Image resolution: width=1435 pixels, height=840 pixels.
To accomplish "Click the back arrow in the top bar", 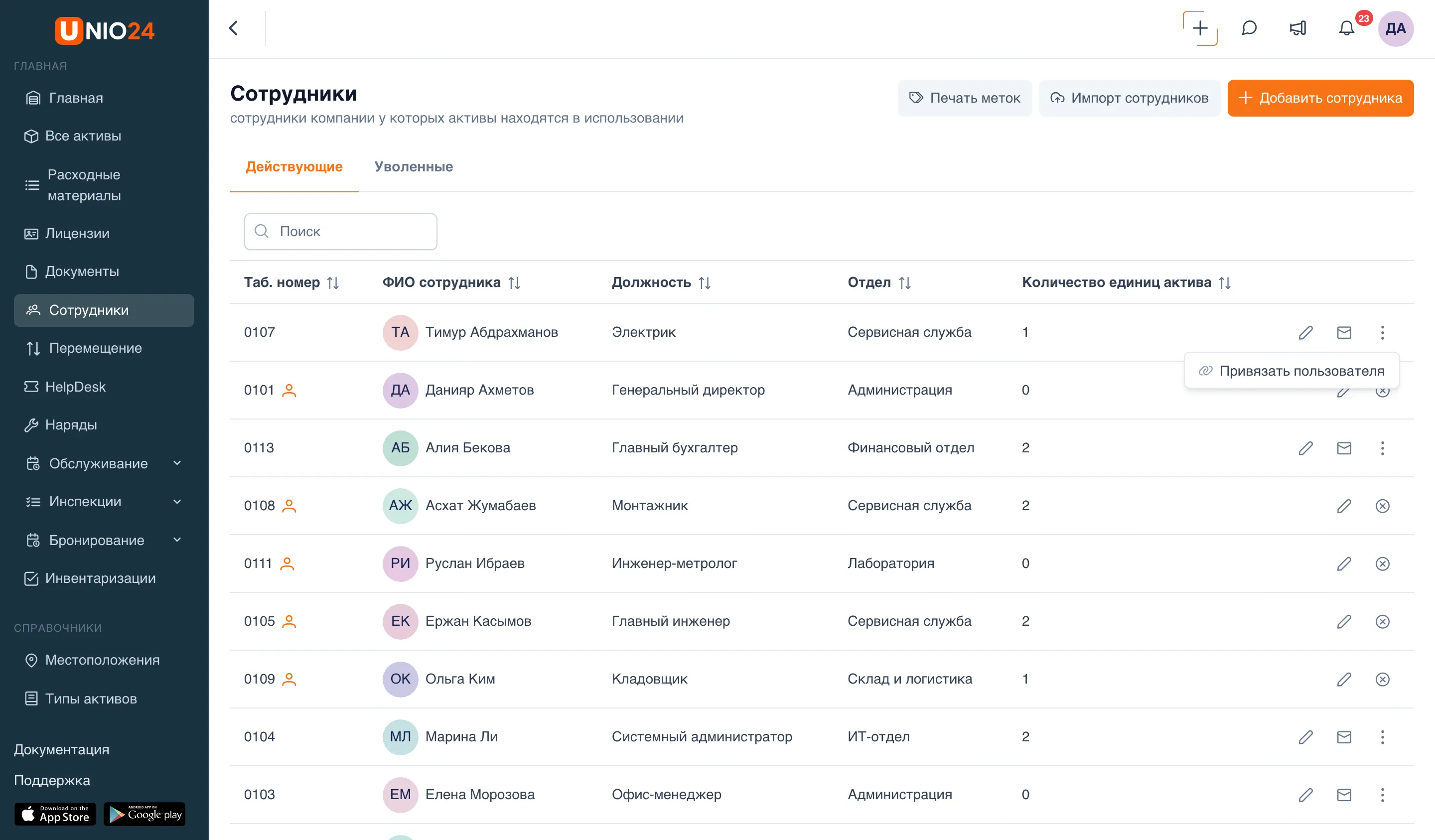I will 234,28.
